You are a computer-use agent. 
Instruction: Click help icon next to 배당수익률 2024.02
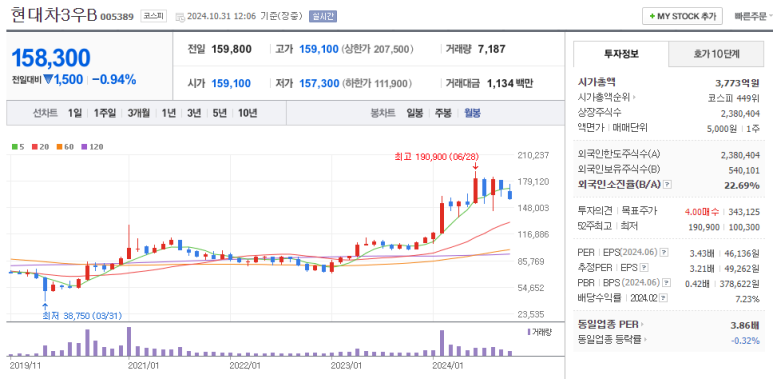(x=663, y=298)
